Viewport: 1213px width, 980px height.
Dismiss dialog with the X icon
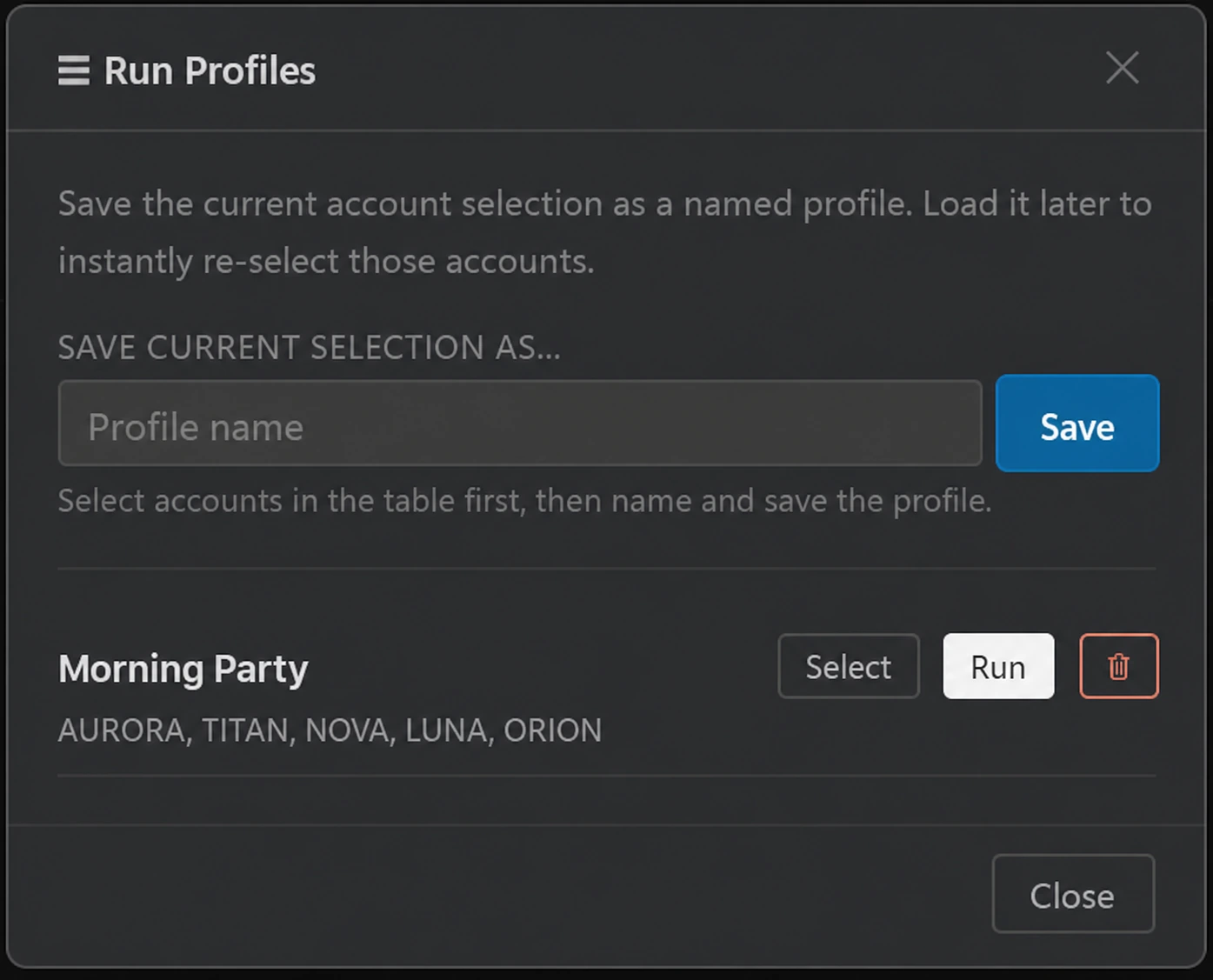coord(1123,67)
